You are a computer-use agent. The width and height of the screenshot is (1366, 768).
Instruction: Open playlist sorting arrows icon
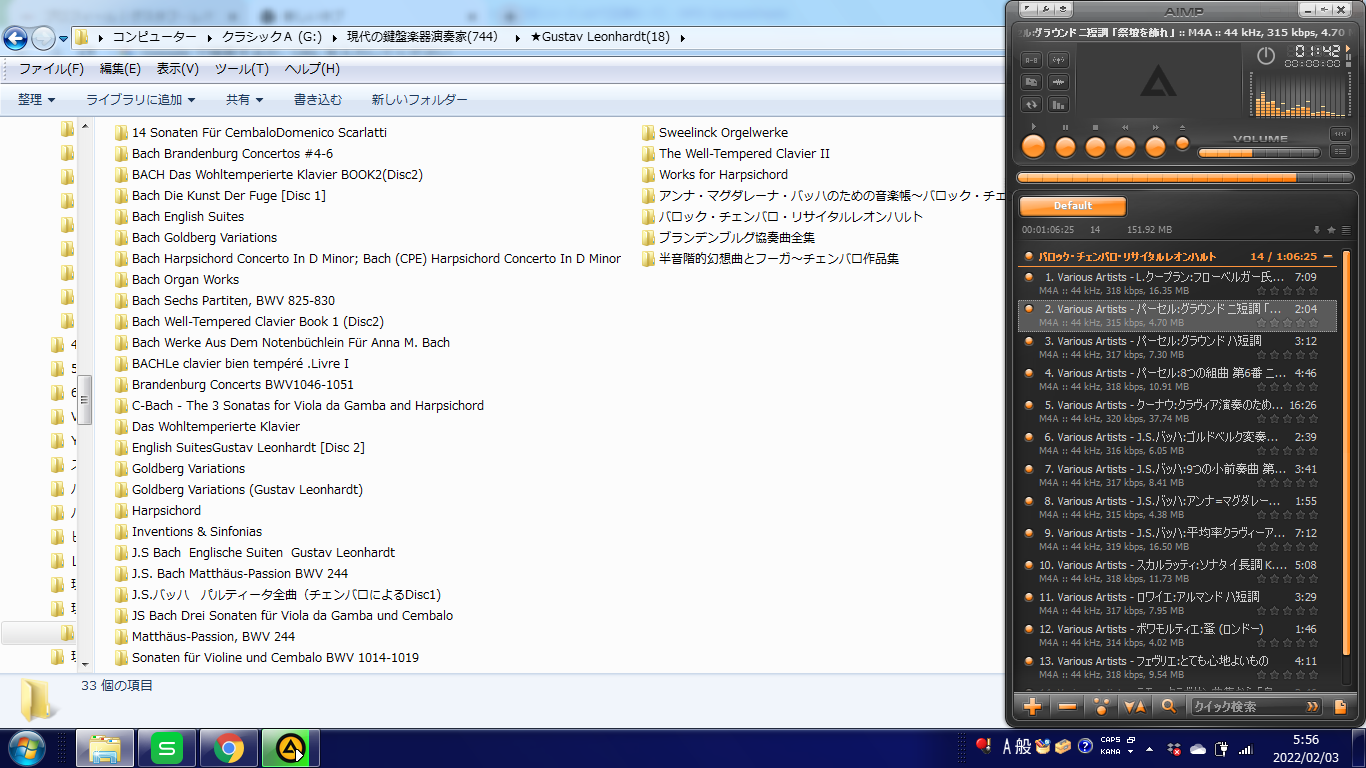pos(1135,707)
